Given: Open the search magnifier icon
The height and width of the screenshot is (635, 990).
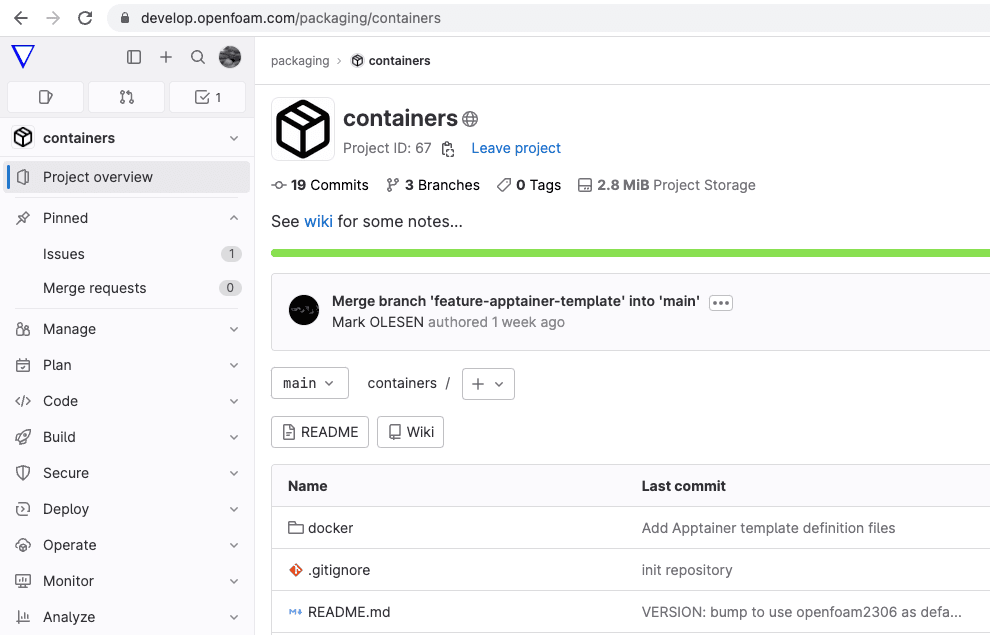Looking at the screenshot, I should pyautogui.click(x=198, y=57).
